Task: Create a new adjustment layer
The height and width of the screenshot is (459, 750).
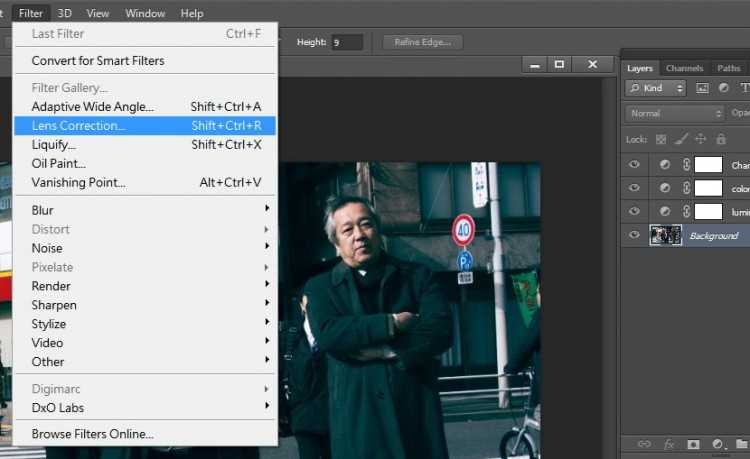Action: tap(718, 443)
